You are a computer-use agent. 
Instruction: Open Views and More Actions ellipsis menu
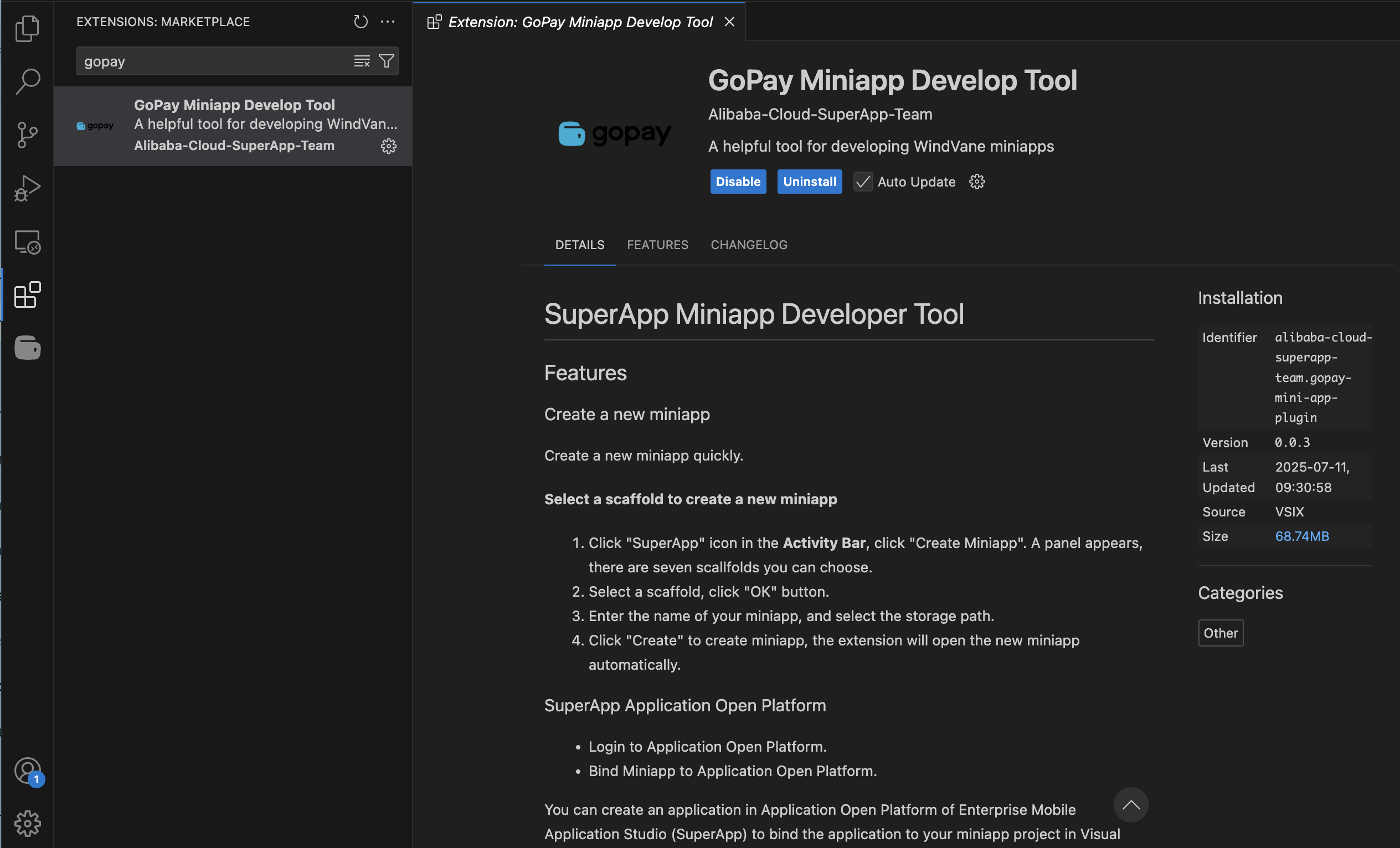(388, 22)
